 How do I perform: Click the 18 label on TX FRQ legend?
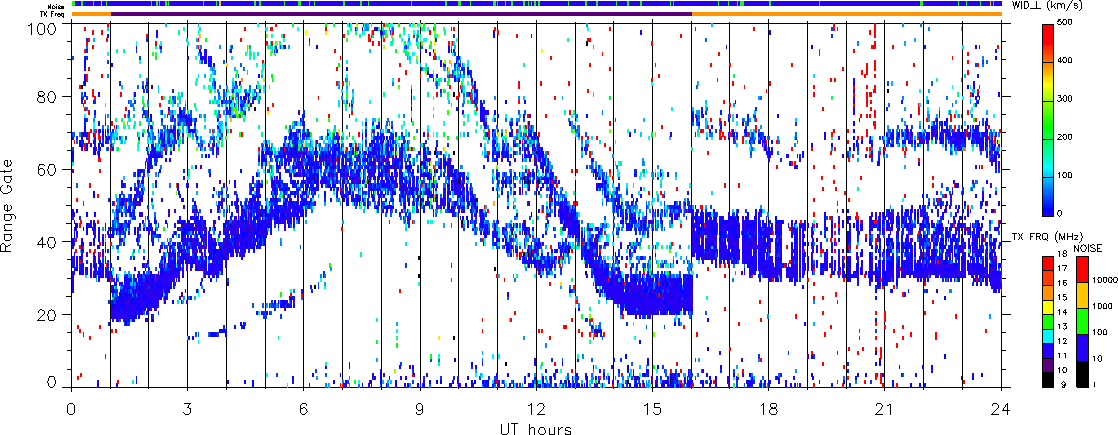click(1062, 255)
